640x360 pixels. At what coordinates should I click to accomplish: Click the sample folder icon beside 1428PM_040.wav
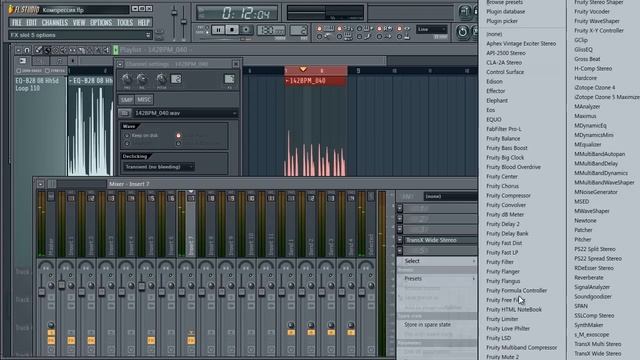click(x=125, y=113)
